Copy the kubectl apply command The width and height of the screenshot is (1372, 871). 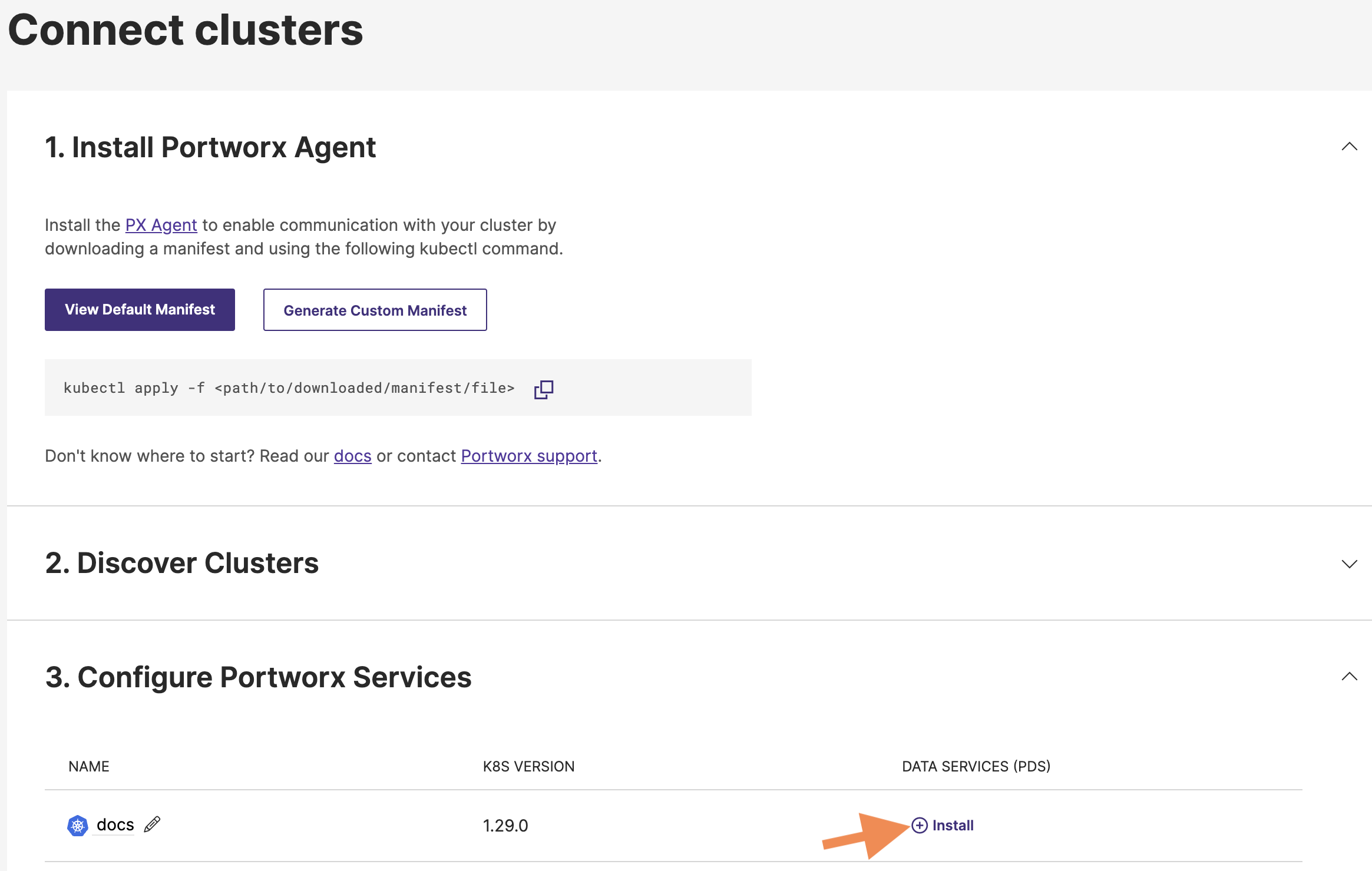coord(543,389)
